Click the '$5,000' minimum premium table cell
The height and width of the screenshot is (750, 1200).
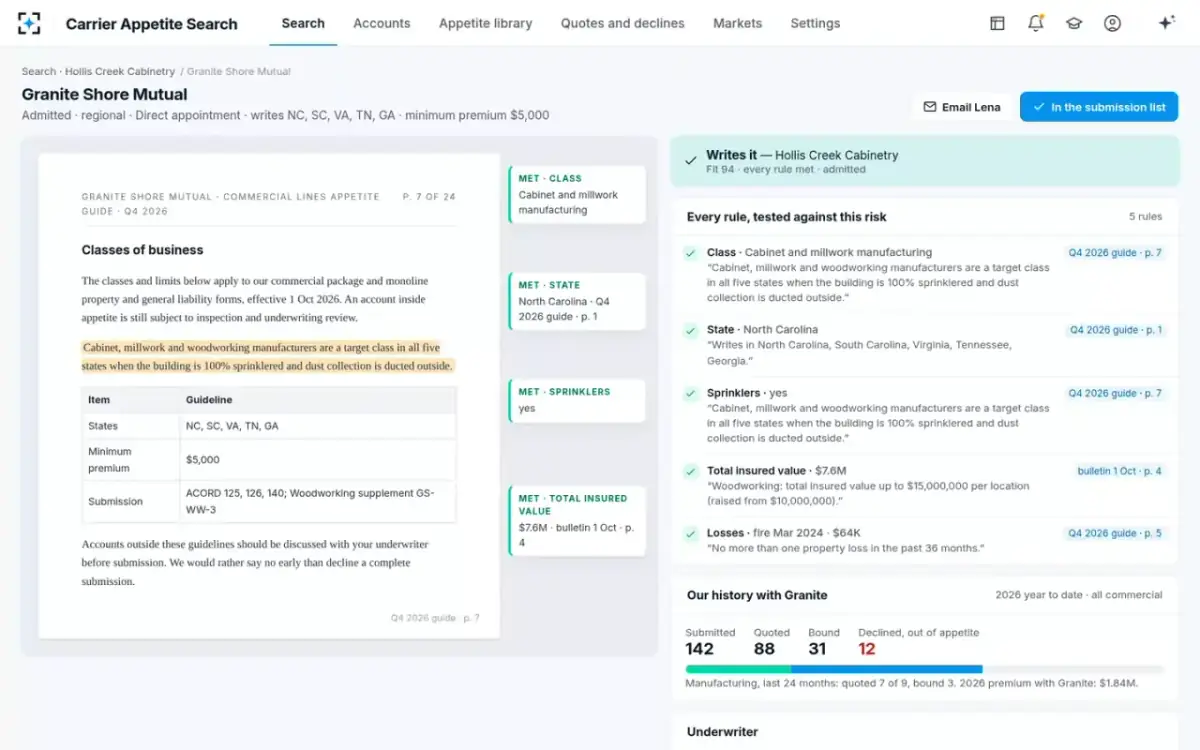[318, 460]
